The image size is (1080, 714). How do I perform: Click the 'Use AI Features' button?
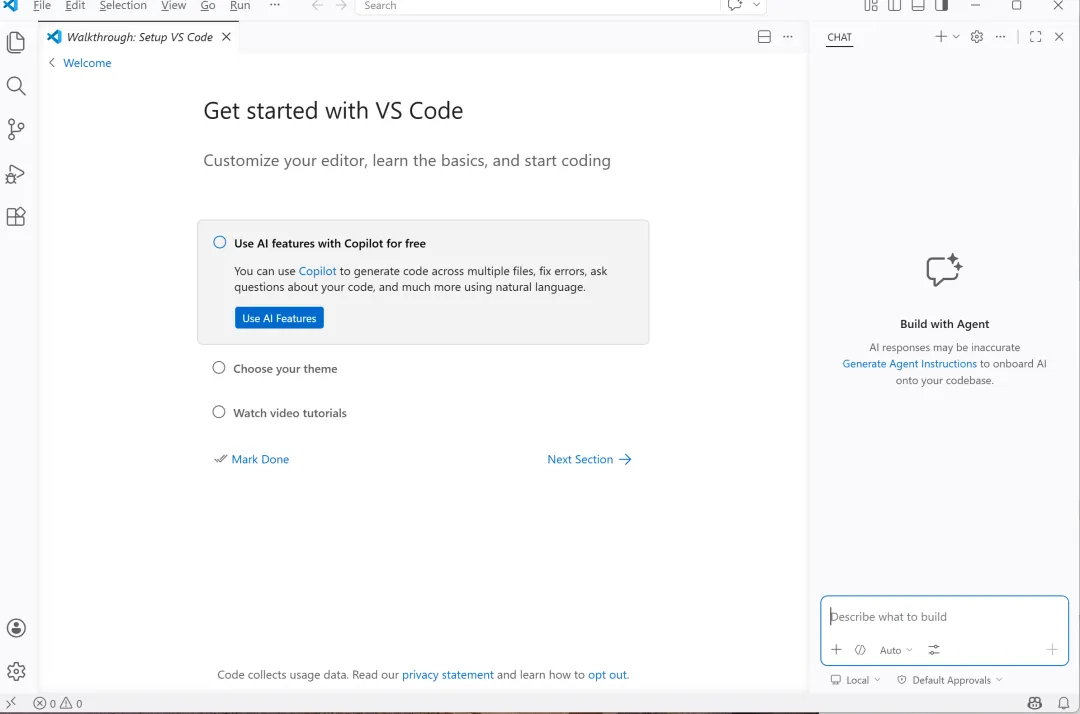pyautogui.click(x=279, y=318)
